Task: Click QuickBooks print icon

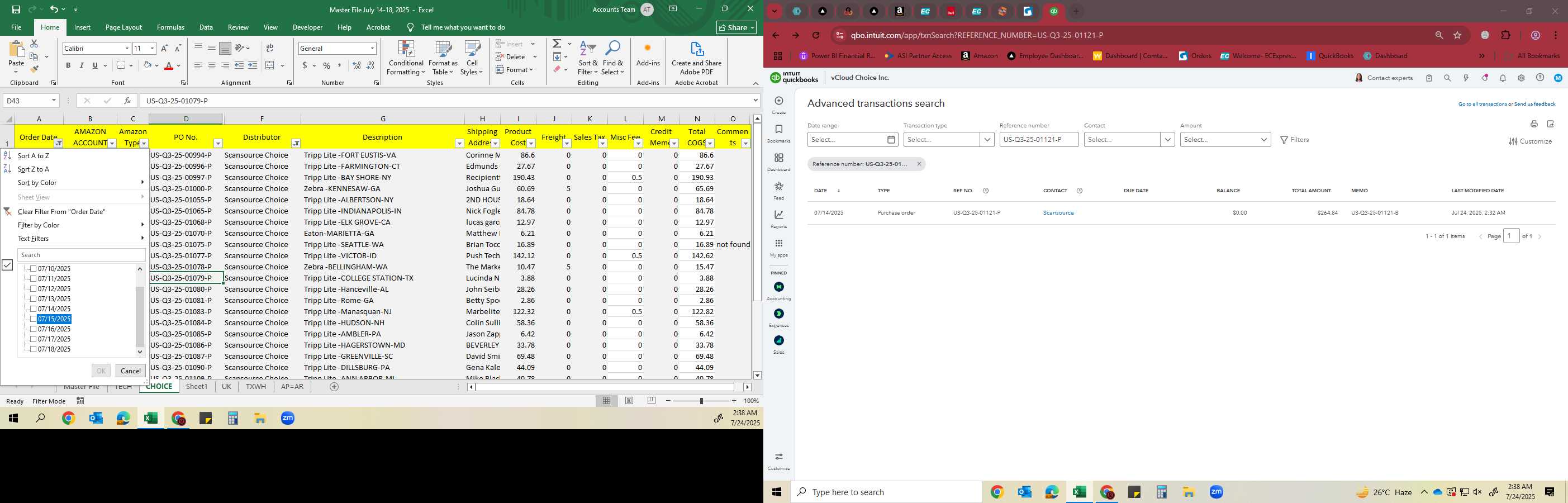Action: pos(1534,124)
